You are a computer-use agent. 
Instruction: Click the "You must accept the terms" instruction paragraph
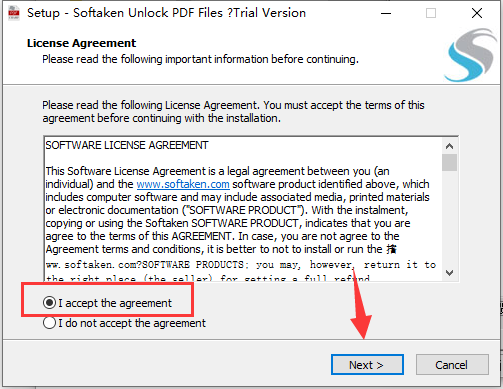coord(233,111)
